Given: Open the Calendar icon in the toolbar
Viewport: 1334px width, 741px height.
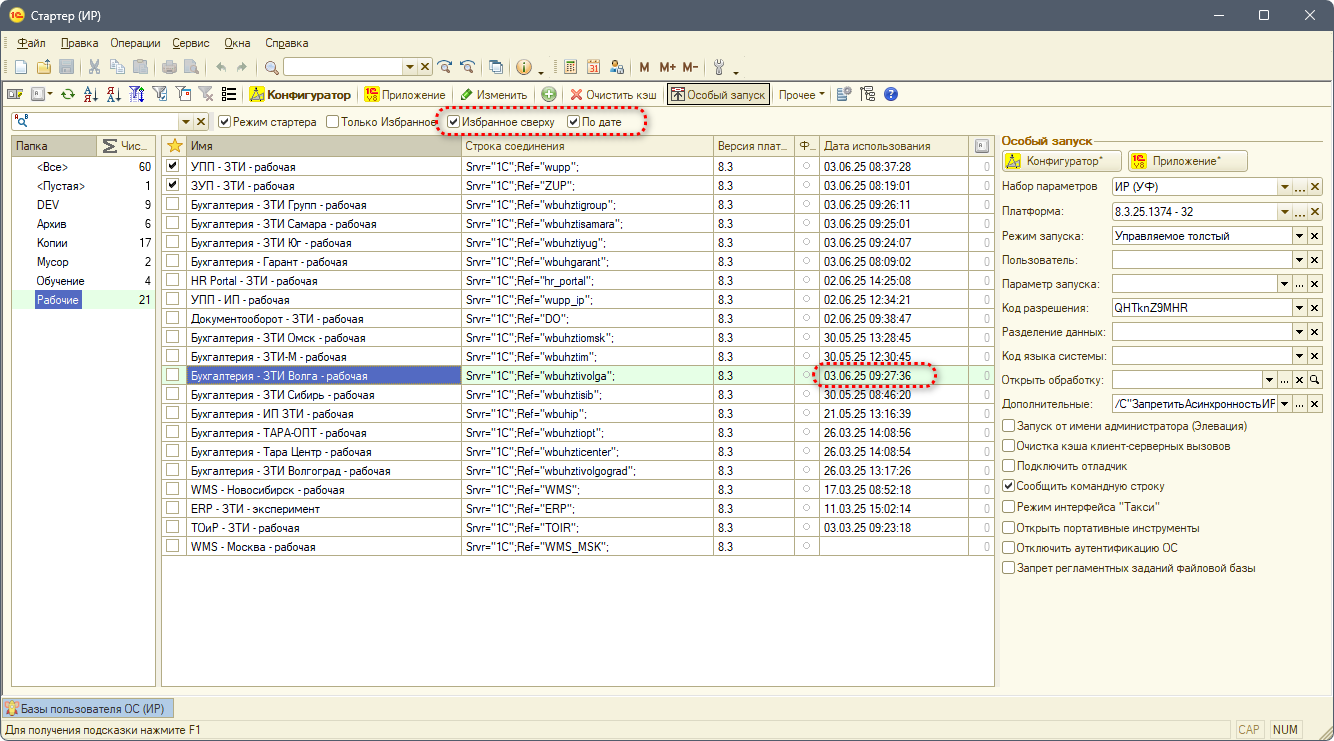Looking at the screenshot, I should pos(594,67).
